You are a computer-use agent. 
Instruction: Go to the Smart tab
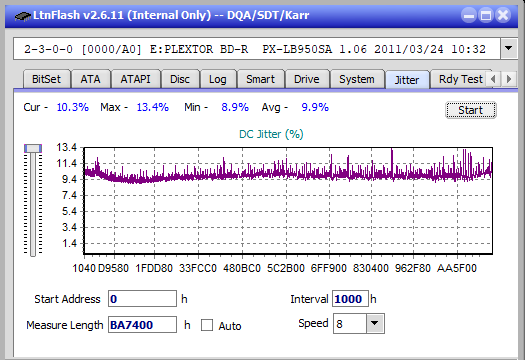[260, 79]
